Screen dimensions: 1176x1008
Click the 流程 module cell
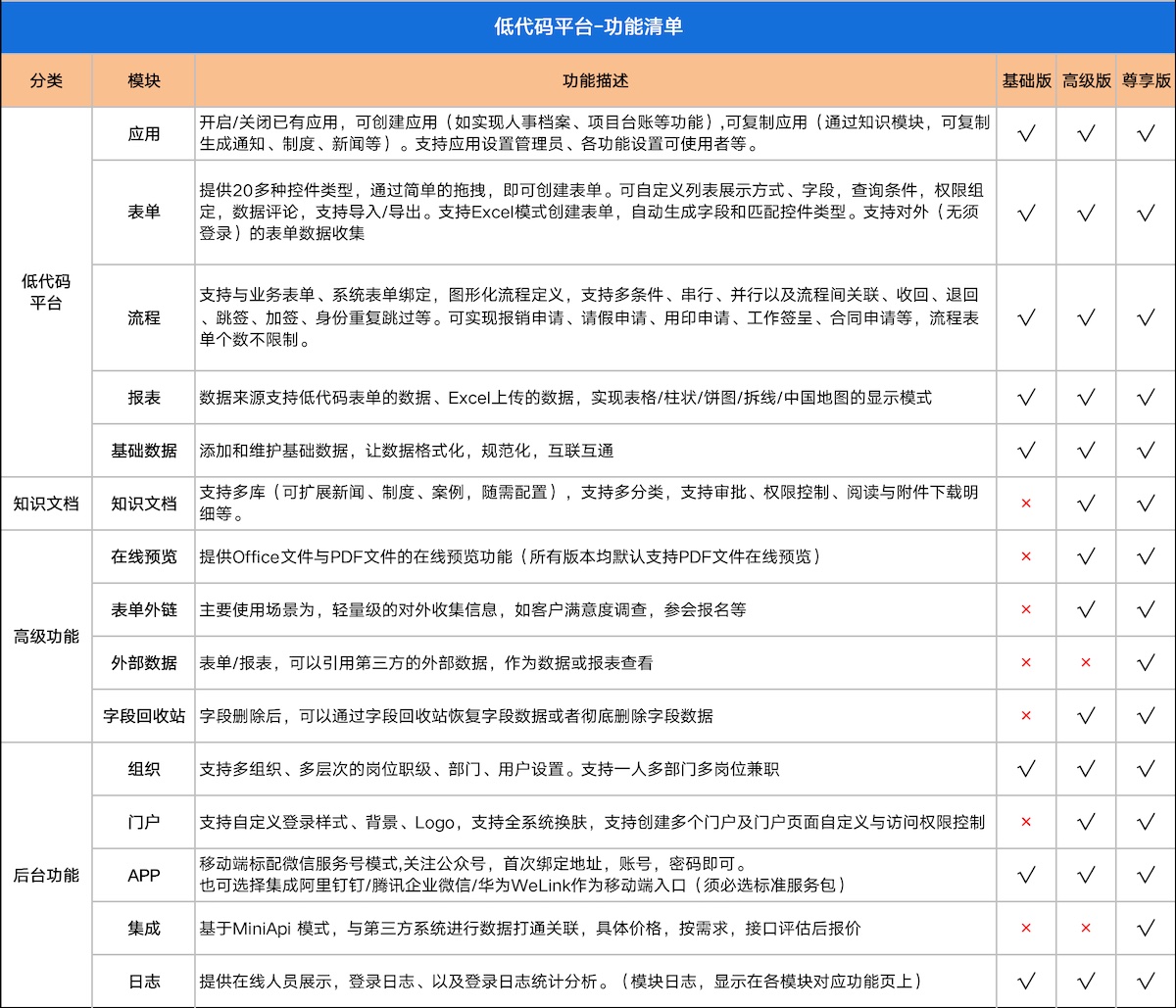pyautogui.click(x=144, y=317)
